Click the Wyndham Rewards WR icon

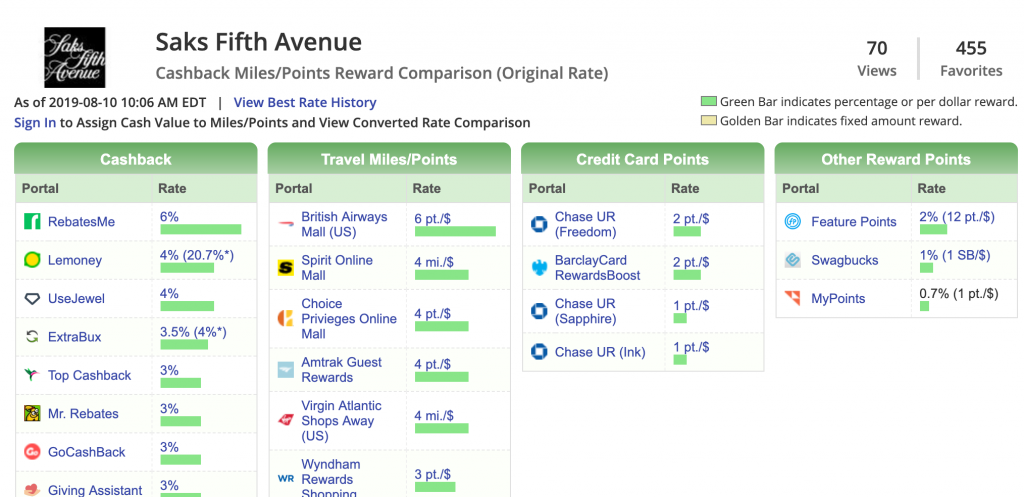[x=285, y=479]
